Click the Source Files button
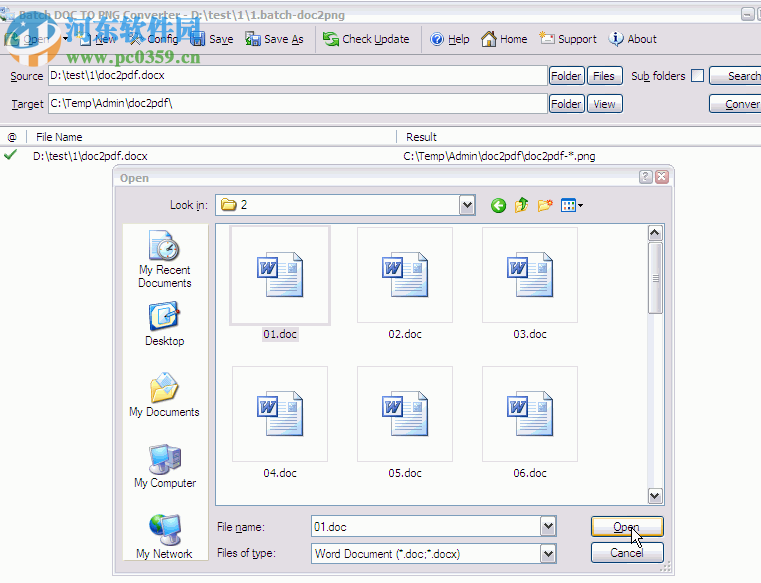The width and height of the screenshot is (761, 583). [x=604, y=76]
